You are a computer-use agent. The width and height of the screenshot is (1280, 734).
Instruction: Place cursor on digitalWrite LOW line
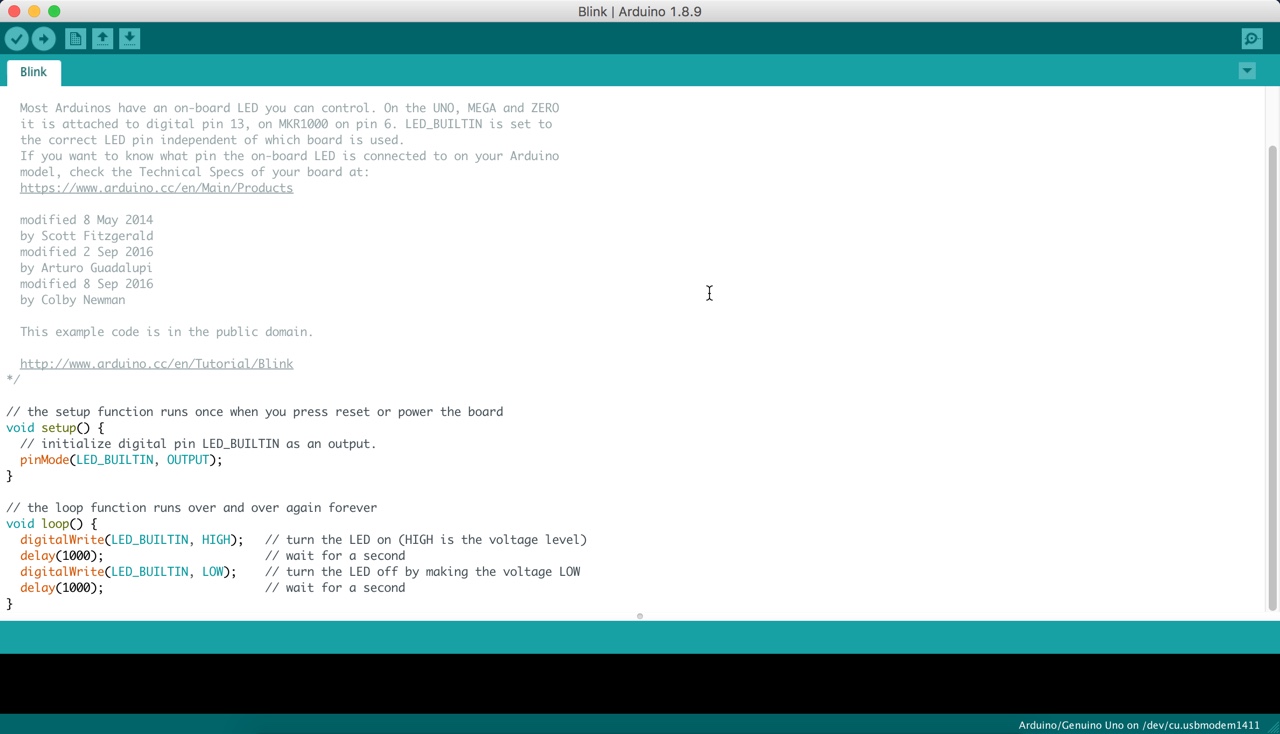[x=127, y=572]
